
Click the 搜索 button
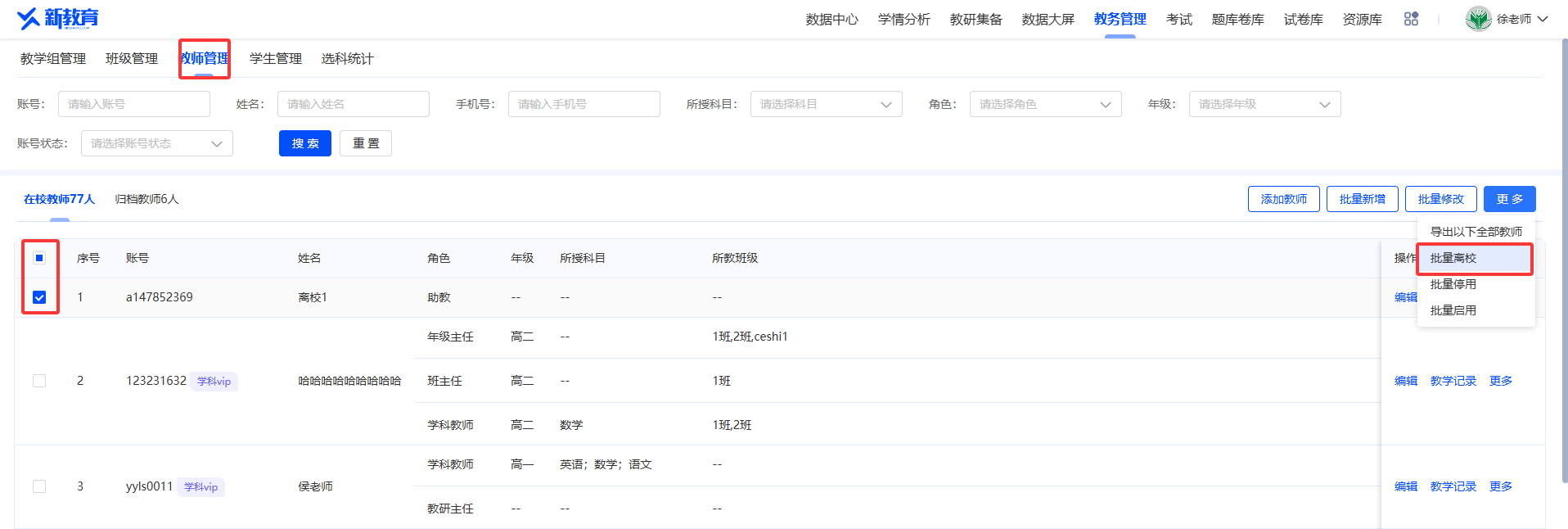305,143
